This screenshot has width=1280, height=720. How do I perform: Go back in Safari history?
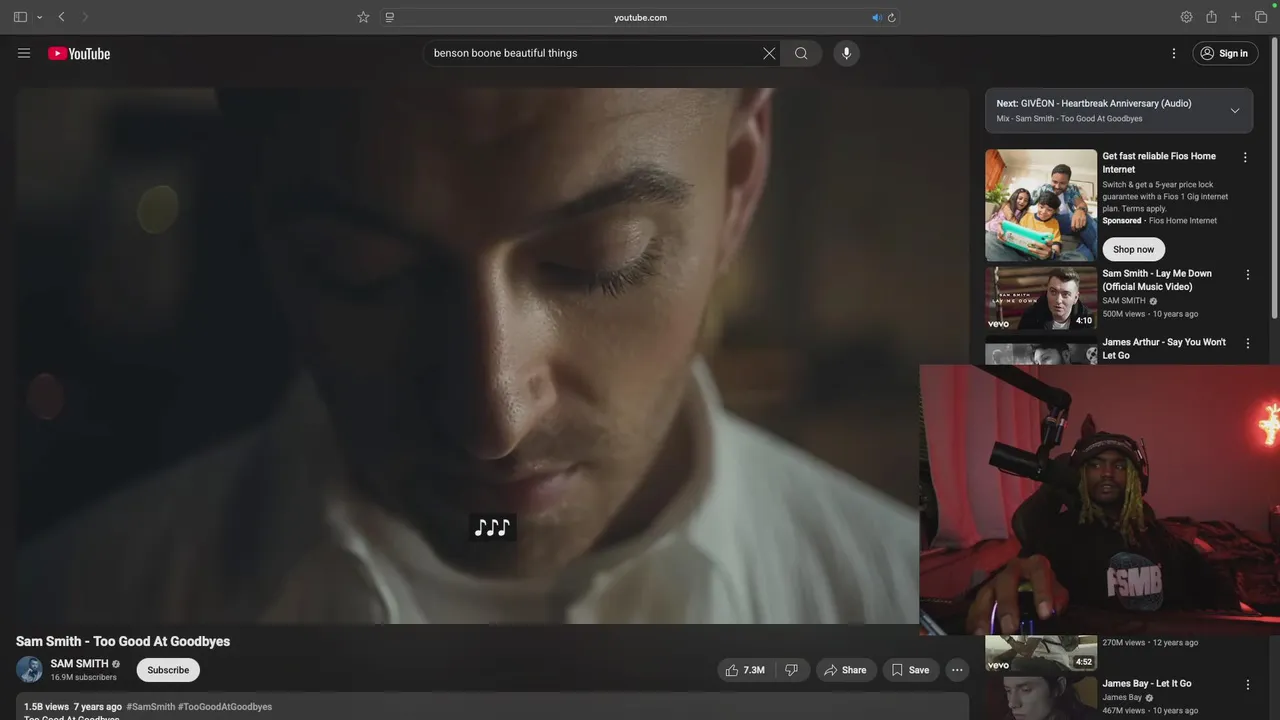[x=62, y=17]
